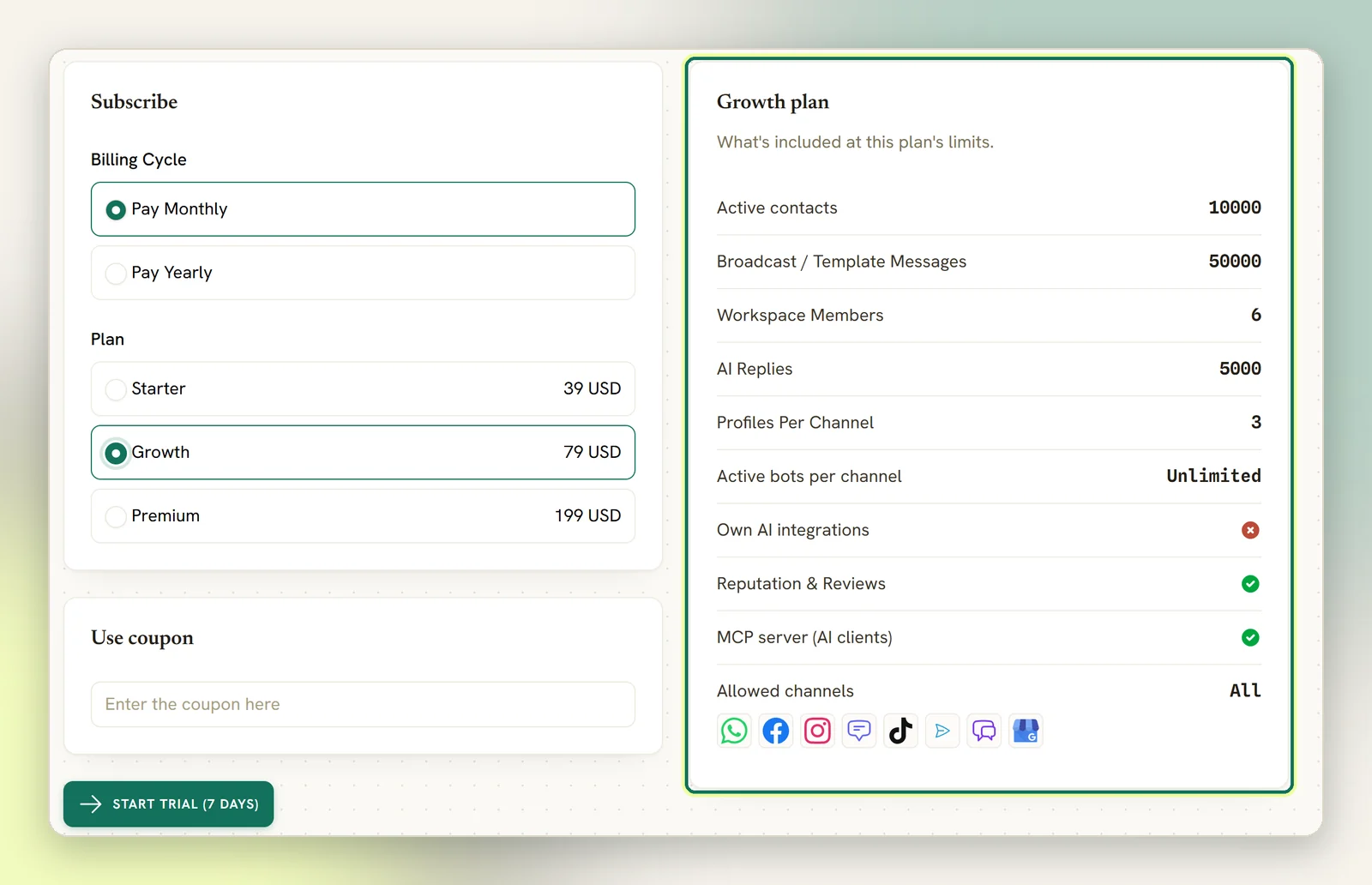The height and width of the screenshot is (885, 1372).
Task: Click the Profiles Per Channel label
Action: (x=796, y=422)
